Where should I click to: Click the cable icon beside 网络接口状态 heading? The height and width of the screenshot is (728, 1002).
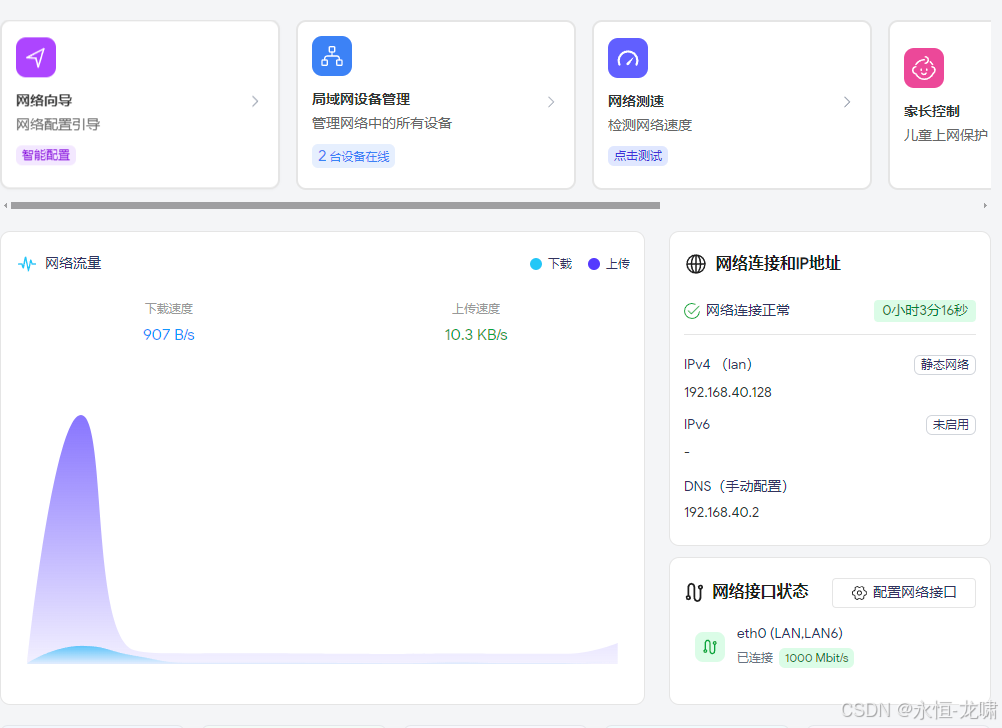tap(694, 592)
